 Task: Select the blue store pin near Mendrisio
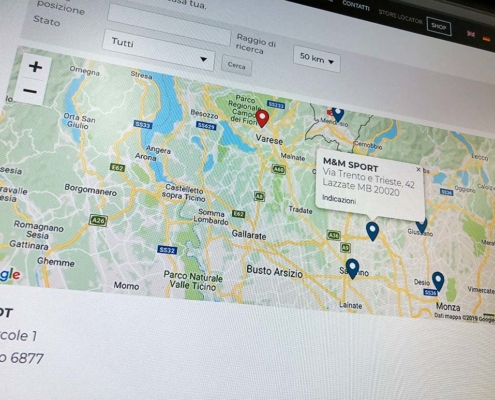click(338, 114)
